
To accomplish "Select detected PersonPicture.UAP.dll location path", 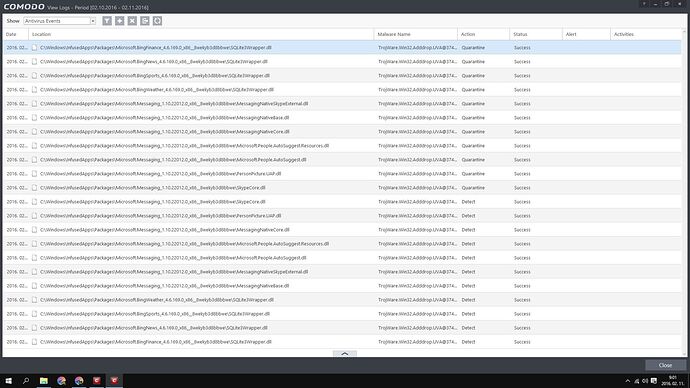I will (x=160, y=216).
